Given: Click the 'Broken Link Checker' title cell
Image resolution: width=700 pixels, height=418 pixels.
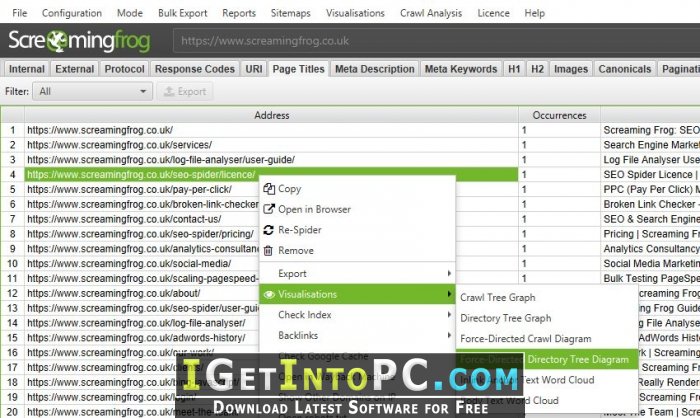Looking at the screenshot, I should [650, 204].
